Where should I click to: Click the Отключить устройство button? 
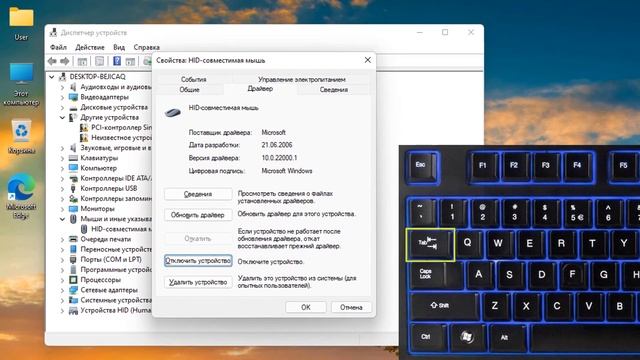pos(198,261)
